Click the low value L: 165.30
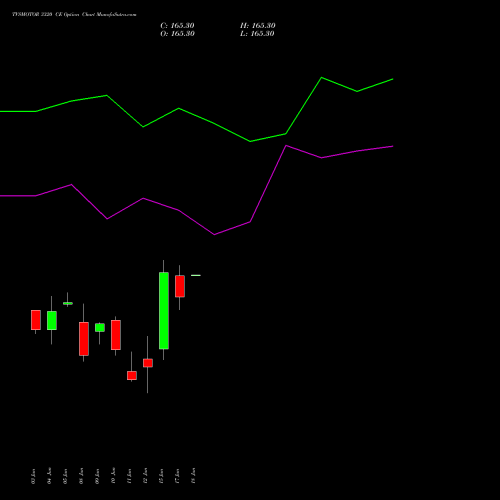The width and height of the screenshot is (500, 500). (257, 34)
